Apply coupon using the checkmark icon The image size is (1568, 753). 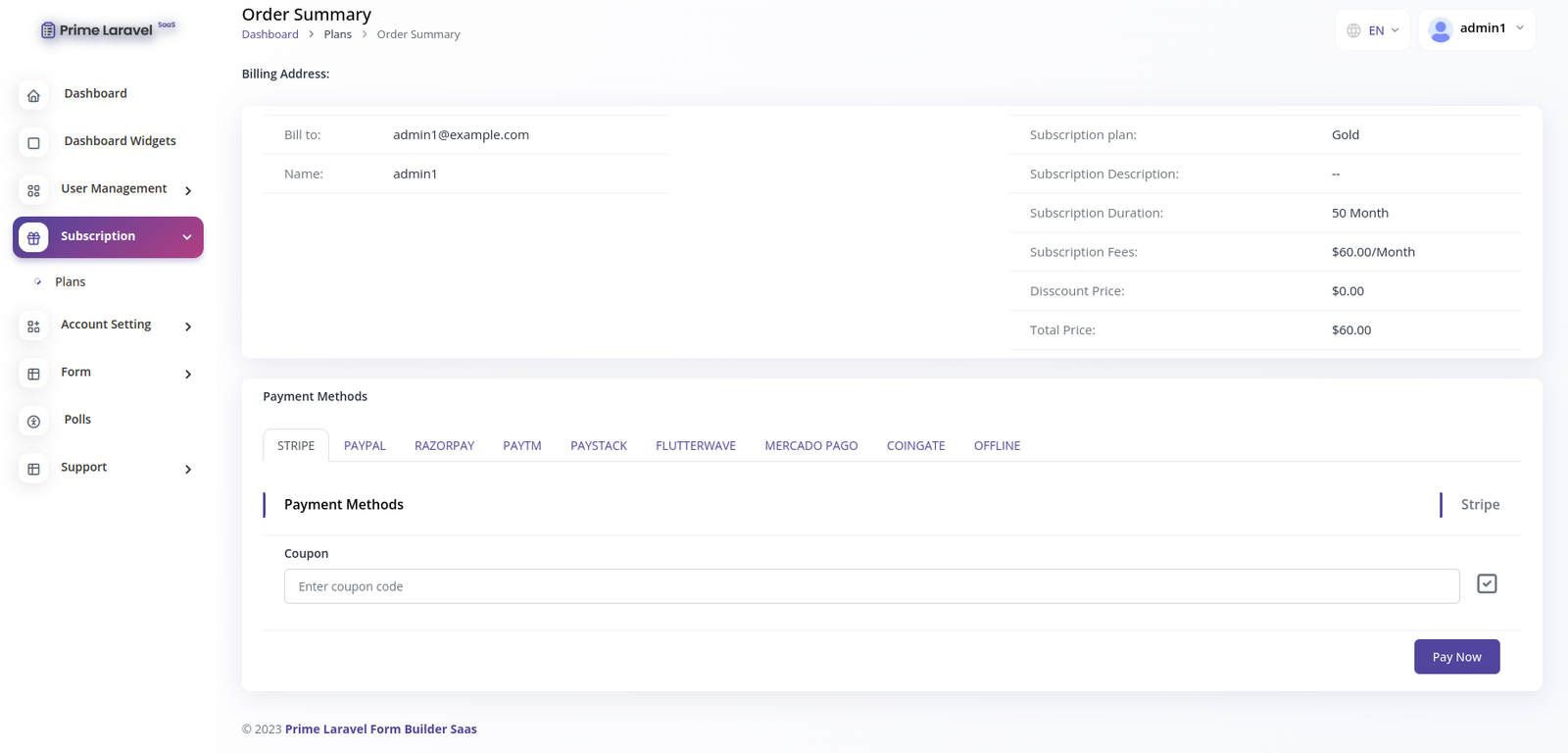click(x=1487, y=584)
